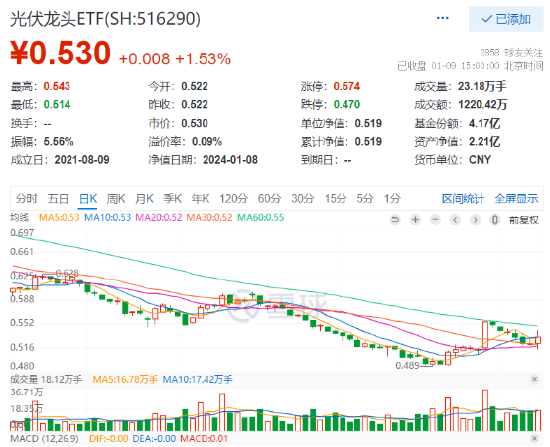Click the 溢价率 value 0.09%
Screen dimensions: 550x447
(207, 141)
